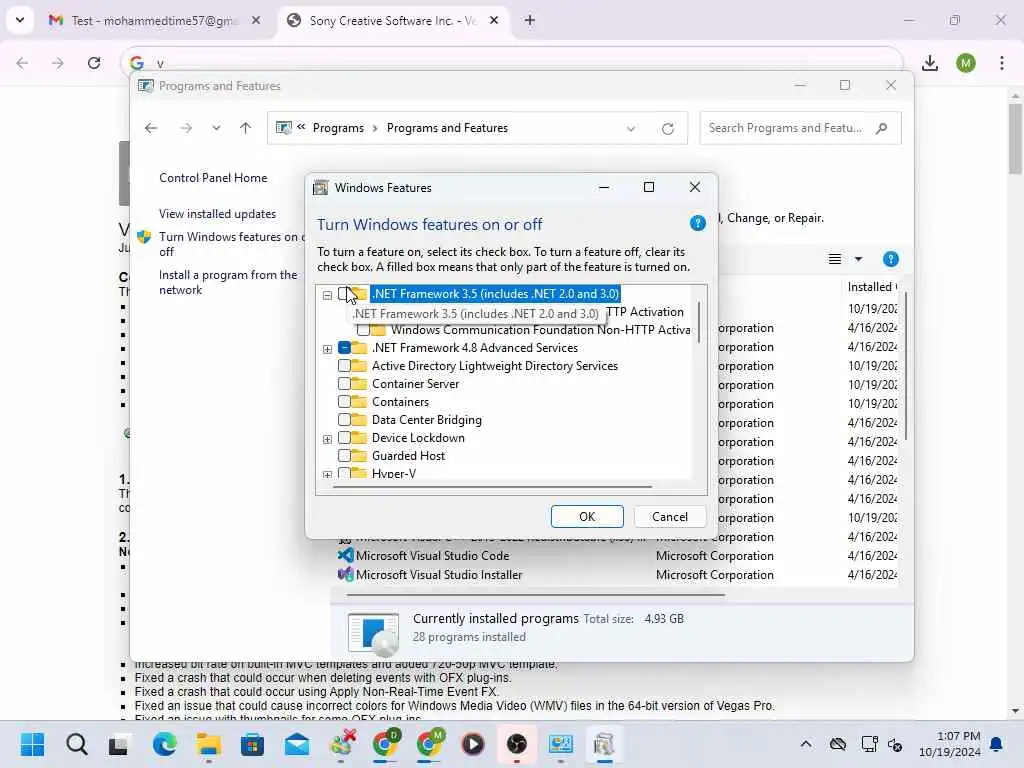The image size is (1024, 768).
Task: Open Chrome downloads icon
Action: tap(930, 63)
